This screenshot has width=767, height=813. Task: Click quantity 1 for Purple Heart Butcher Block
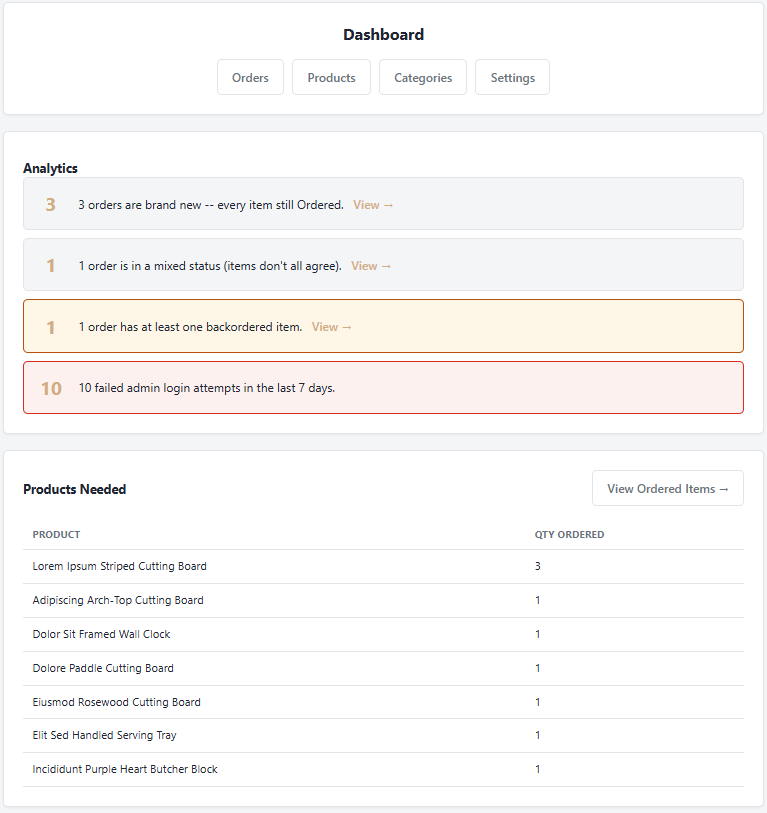pyautogui.click(x=538, y=769)
